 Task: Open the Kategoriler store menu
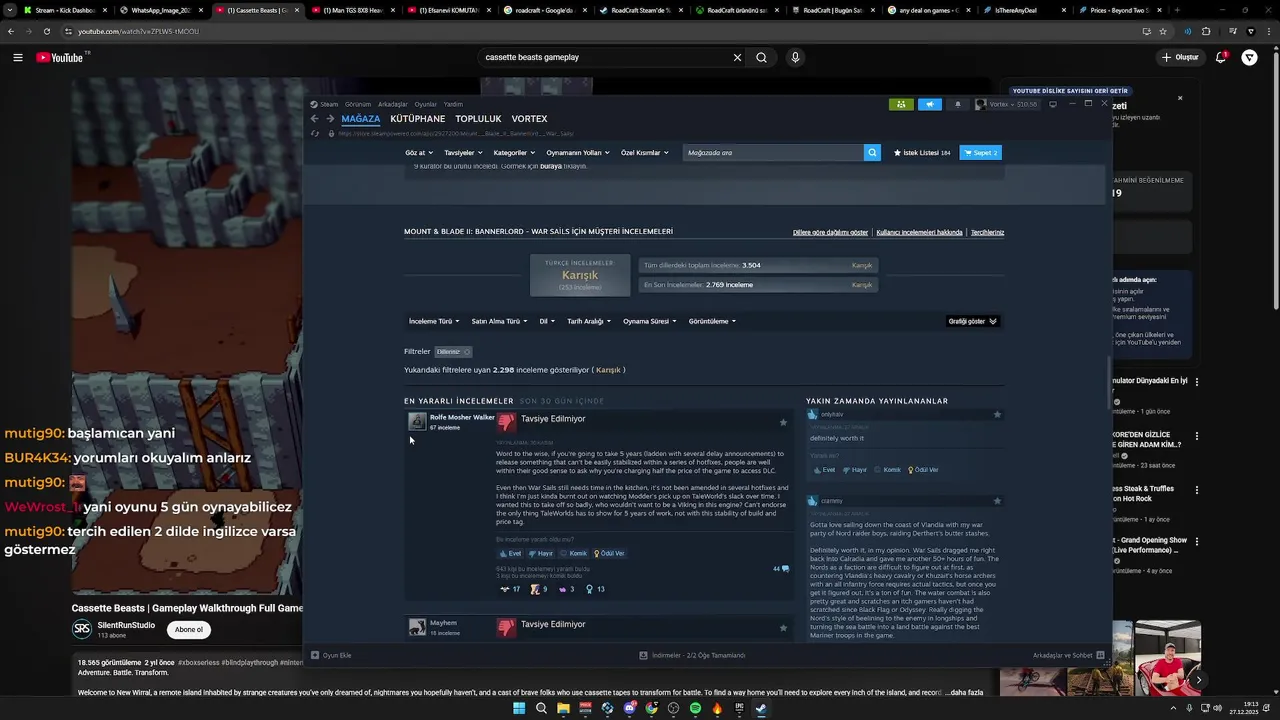click(x=514, y=153)
